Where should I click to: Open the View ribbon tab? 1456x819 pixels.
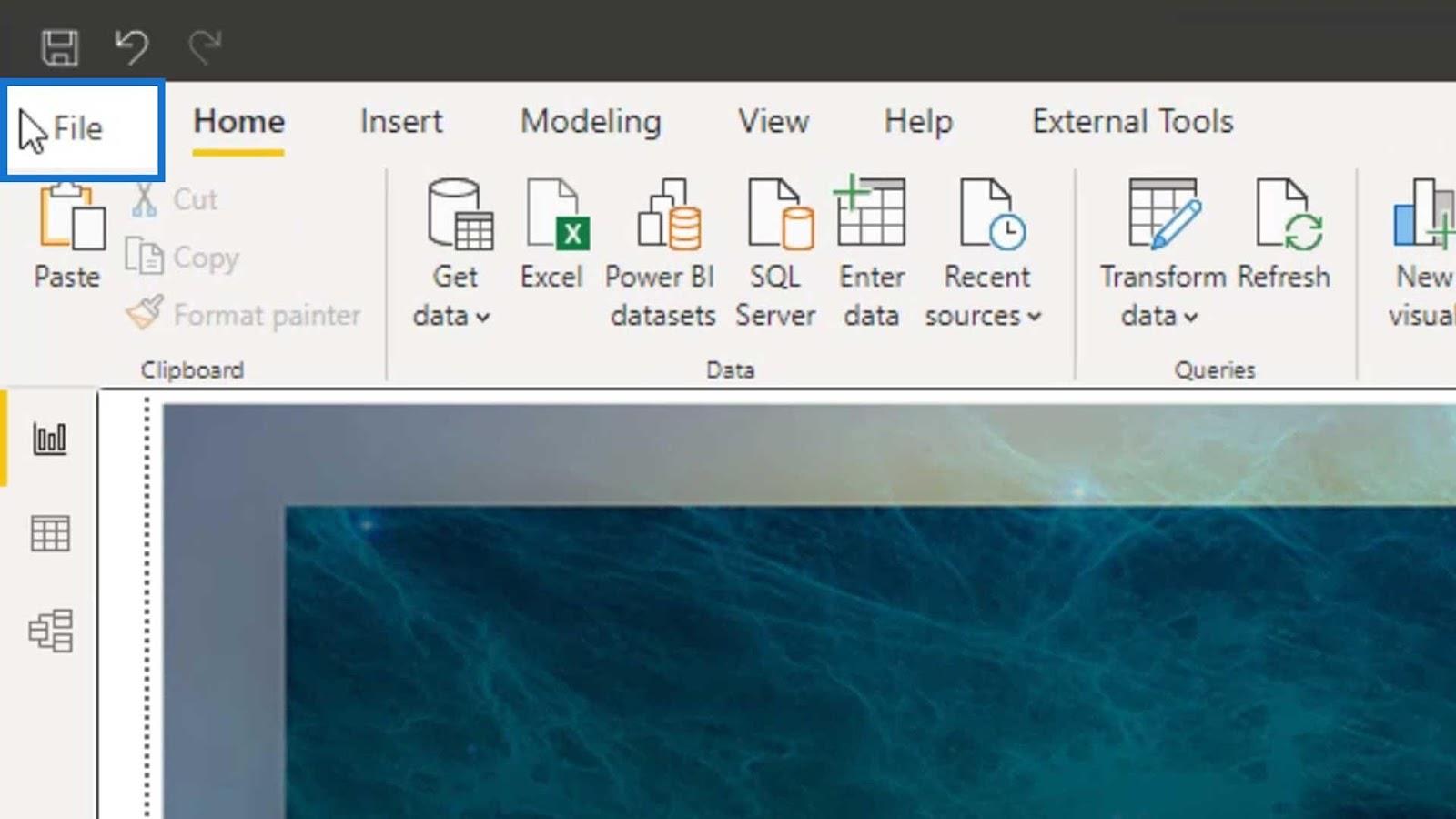[x=773, y=122]
